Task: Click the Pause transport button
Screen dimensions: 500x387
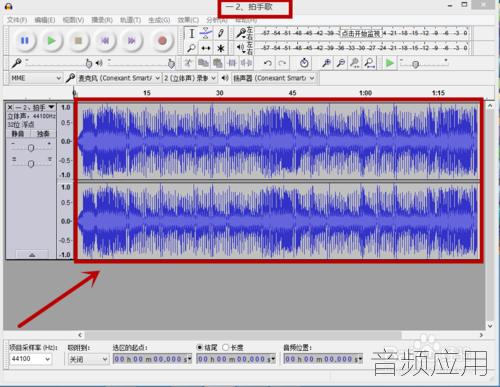Action: [25, 41]
